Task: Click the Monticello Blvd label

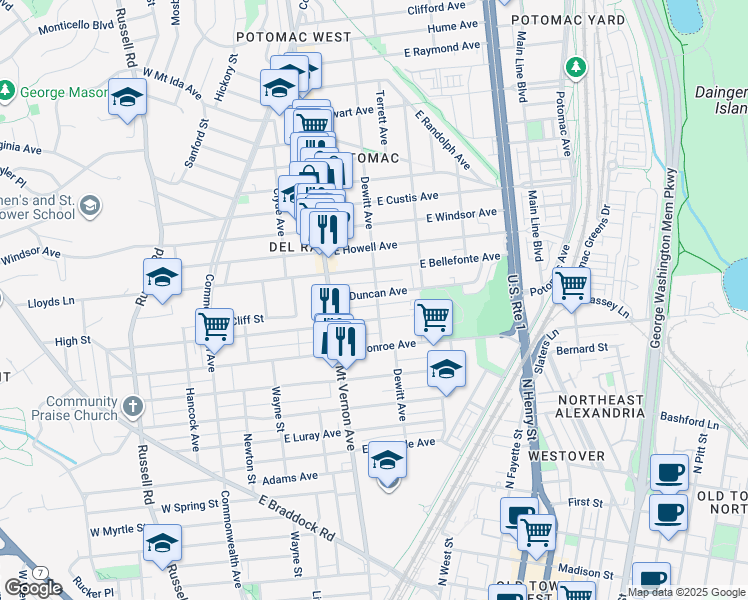Action: point(76,27)
